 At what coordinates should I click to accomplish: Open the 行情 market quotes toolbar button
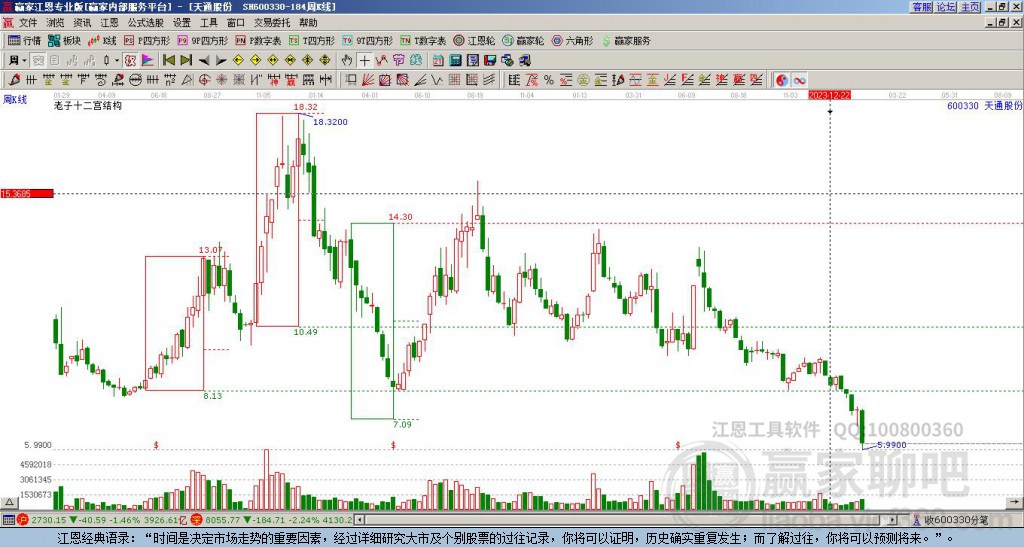(24, 40)
